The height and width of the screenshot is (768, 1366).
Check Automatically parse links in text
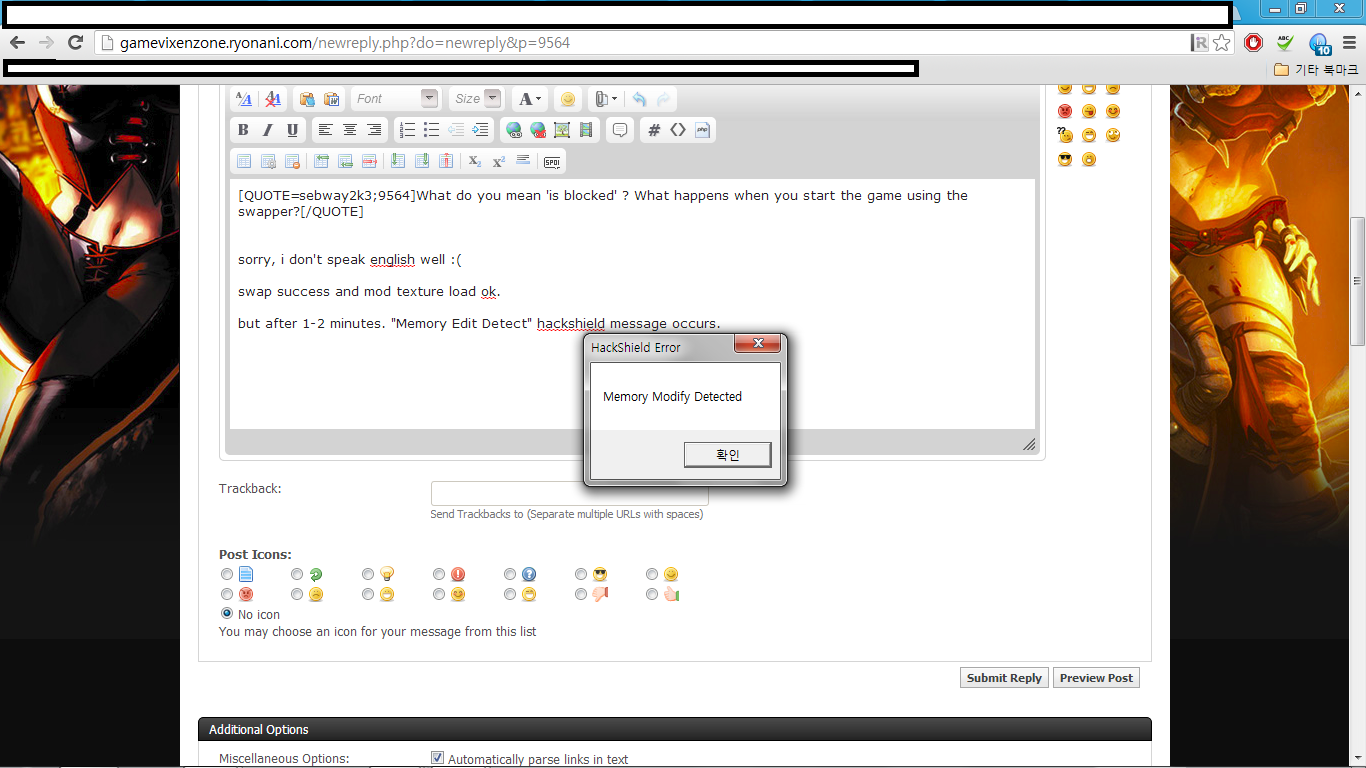437,758
